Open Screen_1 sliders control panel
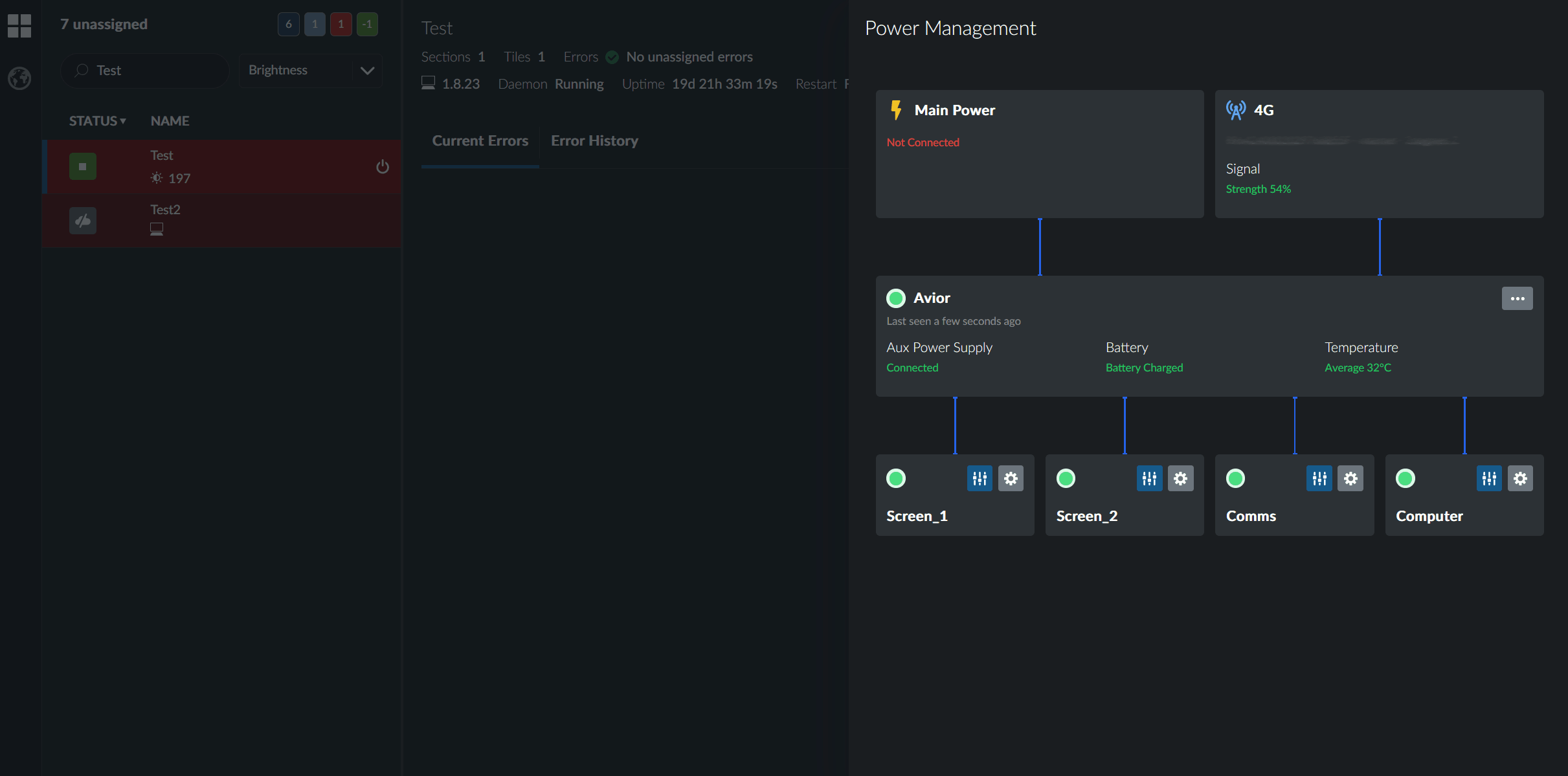The image size is (1568, 776). 979,478
